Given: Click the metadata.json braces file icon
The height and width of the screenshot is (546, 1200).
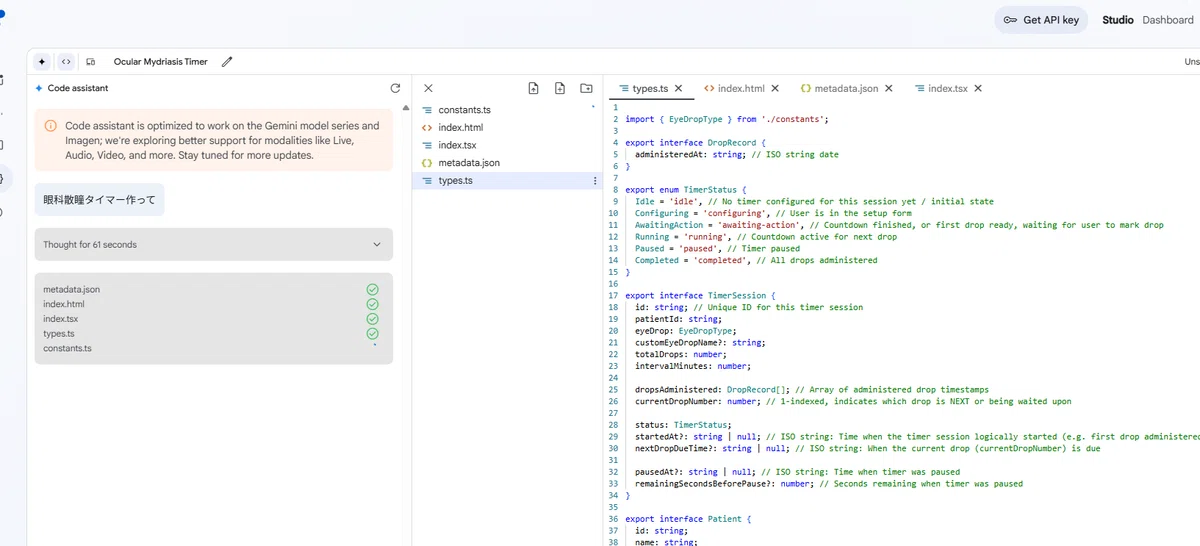Looking at the screenshot, I should tap(427, 163).
